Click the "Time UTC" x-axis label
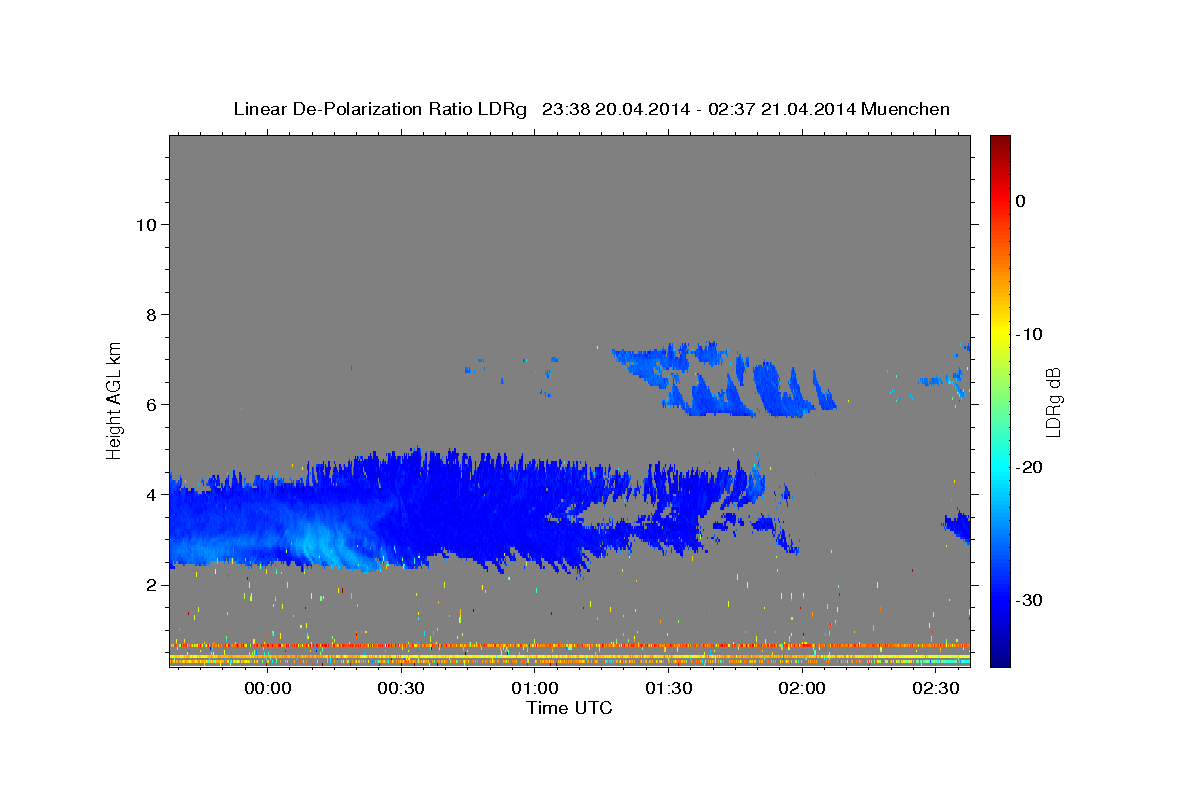This screenshot has width=1200, height=800. coord(569,708)
